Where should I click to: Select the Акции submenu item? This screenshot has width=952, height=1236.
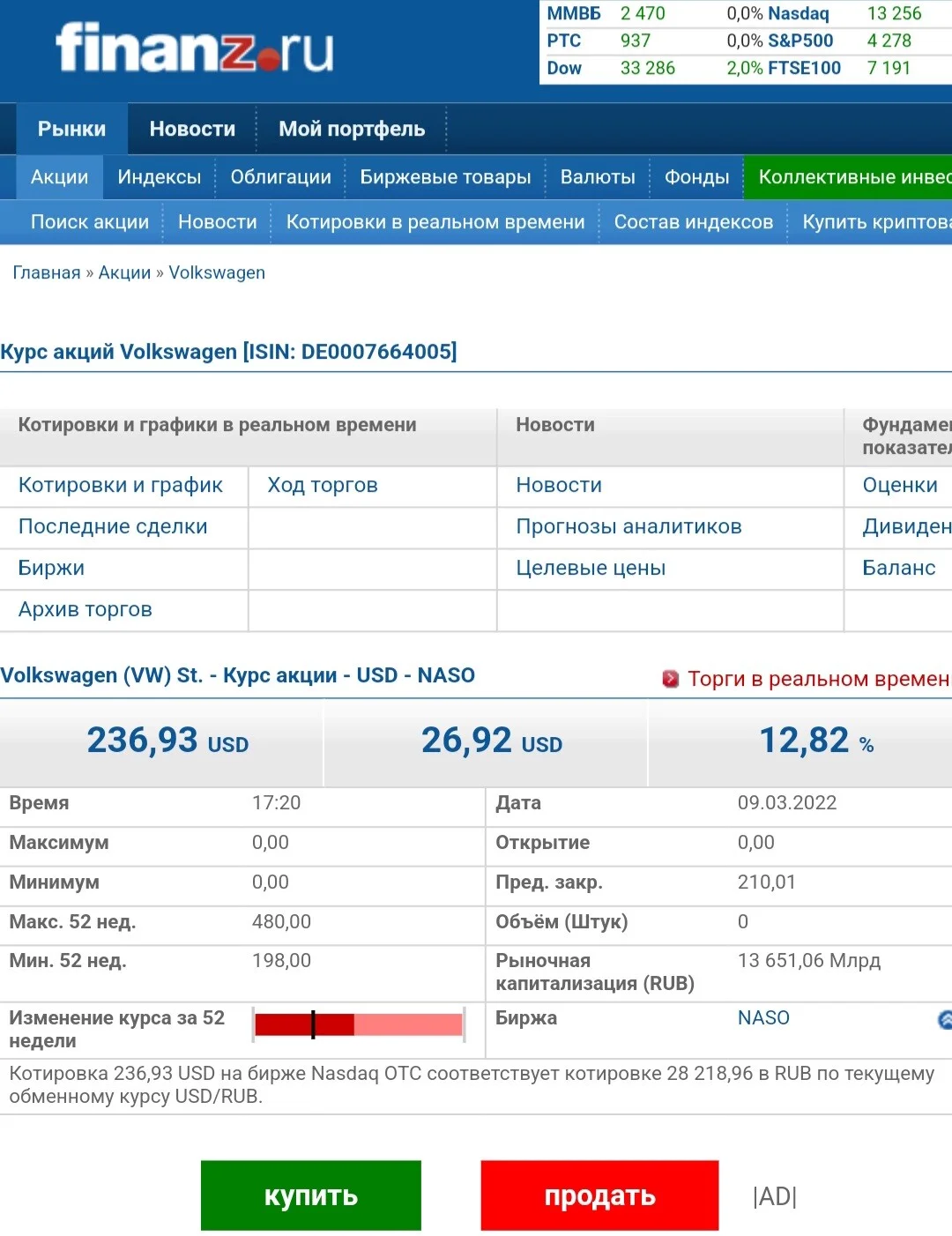(59, 177)
